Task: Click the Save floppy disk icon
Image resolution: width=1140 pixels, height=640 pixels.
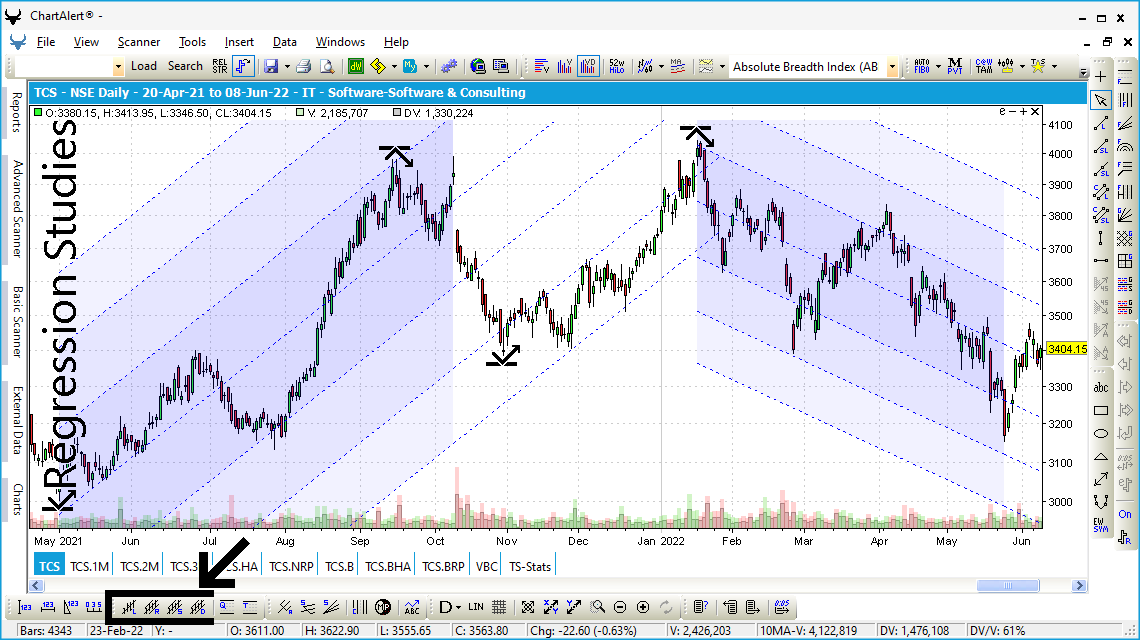Action: tap(271, 66)
